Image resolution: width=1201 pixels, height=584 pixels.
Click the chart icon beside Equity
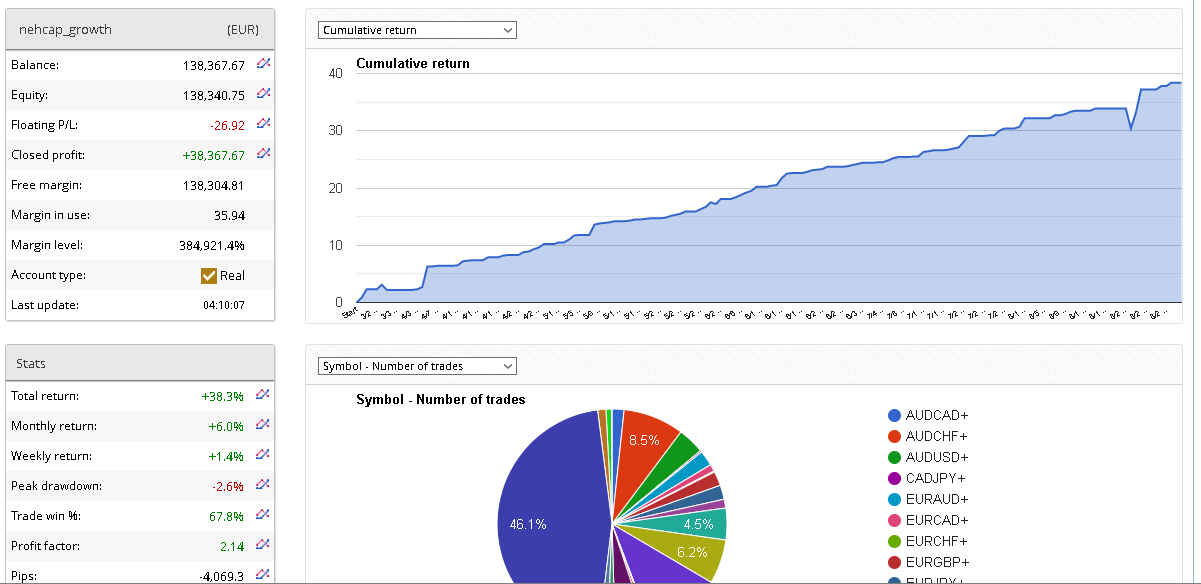click(x=263, y=94)
